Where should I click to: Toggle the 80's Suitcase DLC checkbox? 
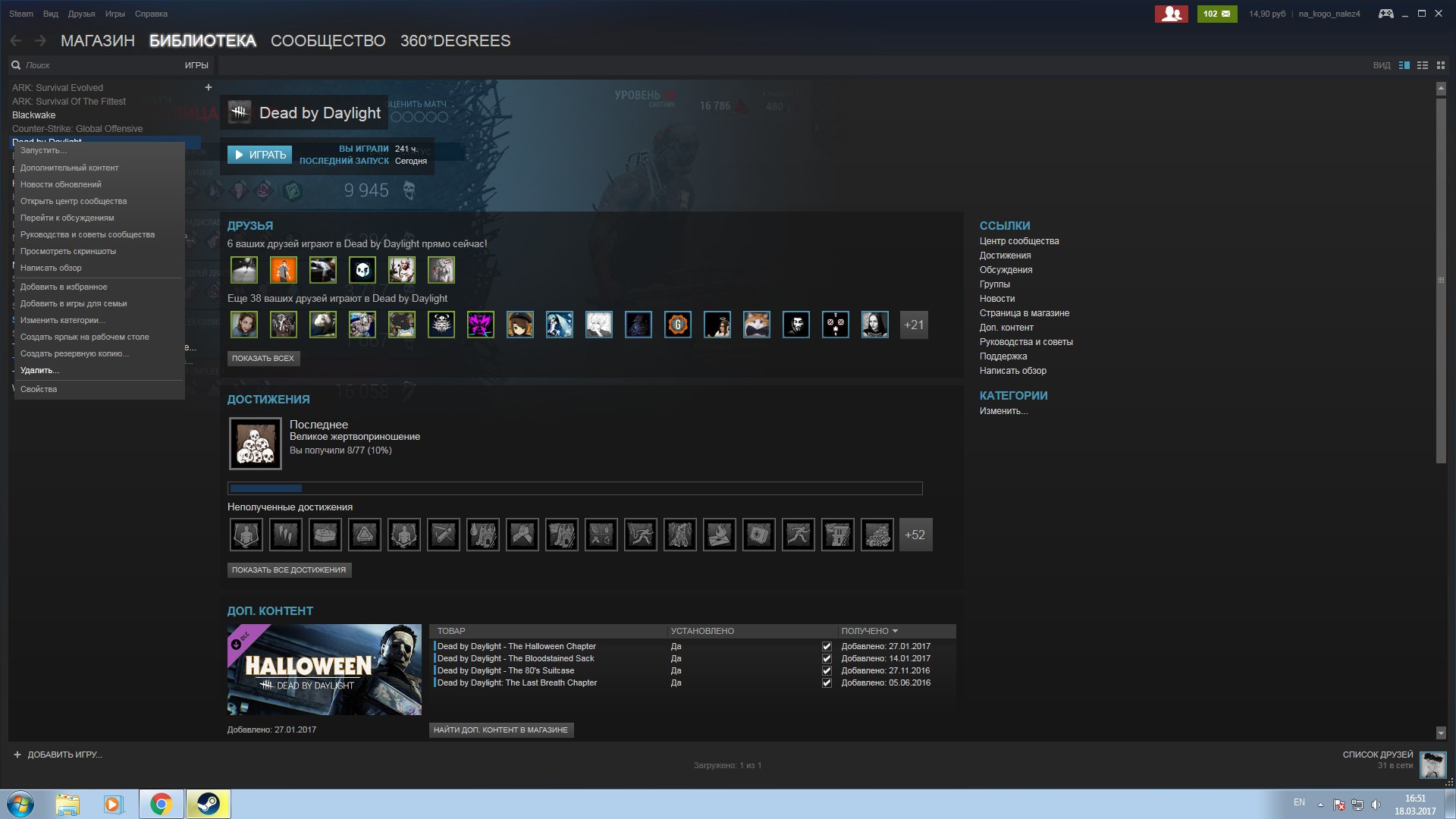(827, 671)
